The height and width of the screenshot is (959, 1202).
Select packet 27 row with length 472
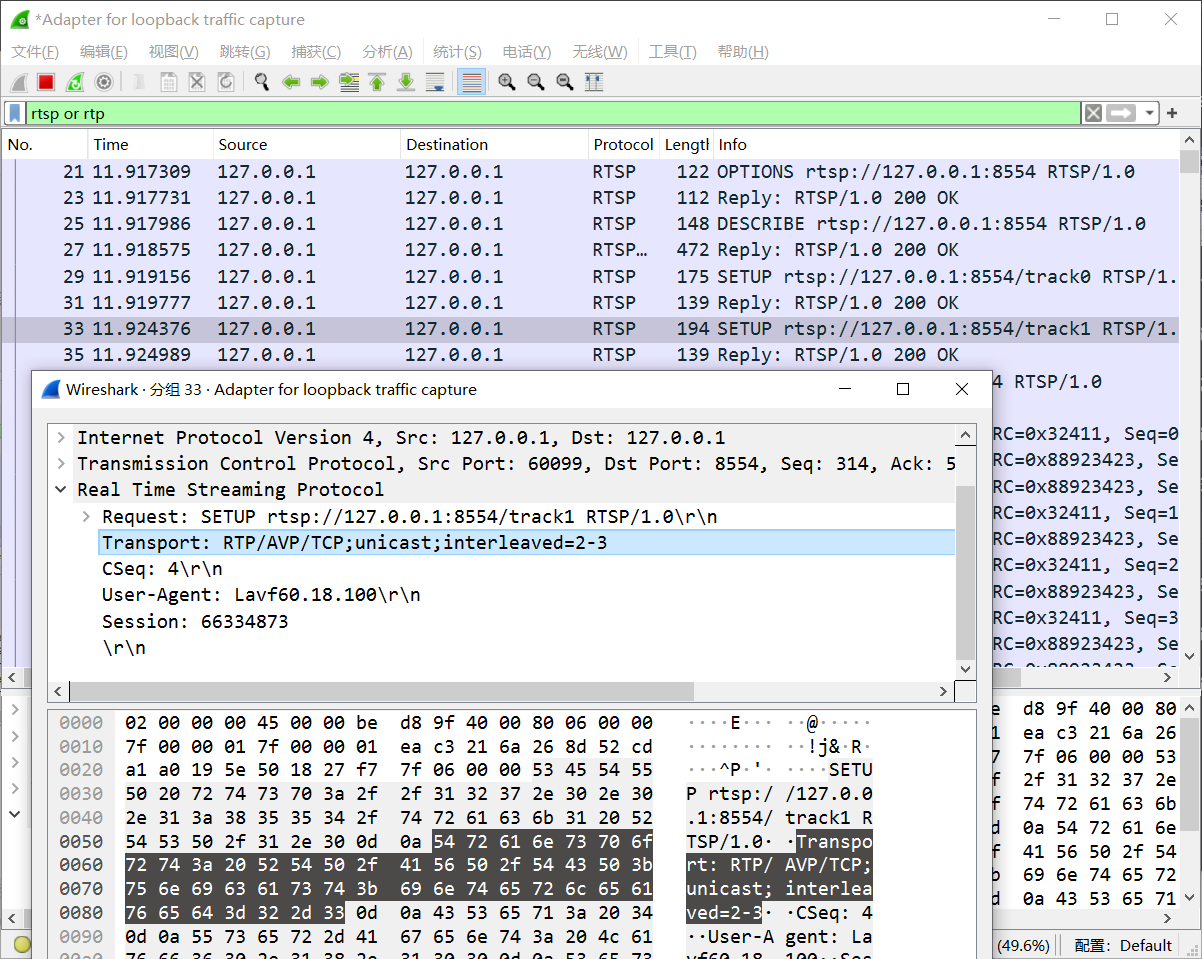(x=590, y=250)
